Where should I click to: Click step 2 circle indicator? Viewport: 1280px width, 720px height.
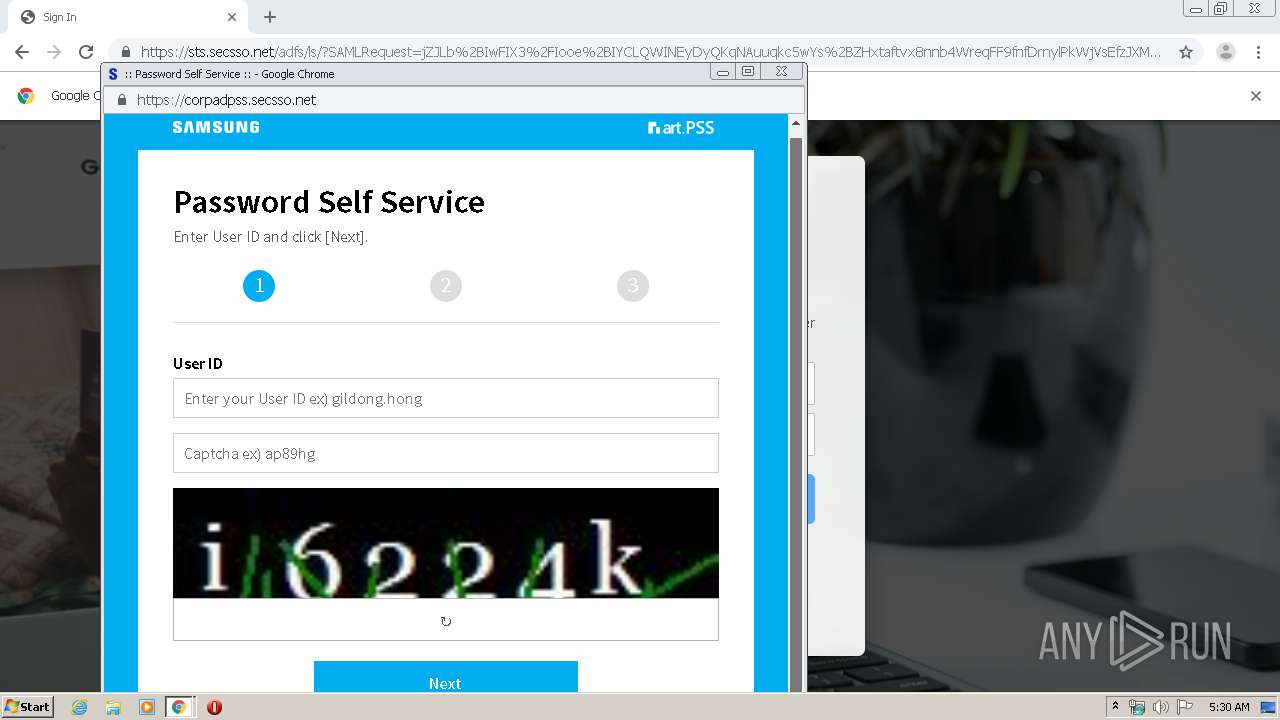(x=446, y=286)
